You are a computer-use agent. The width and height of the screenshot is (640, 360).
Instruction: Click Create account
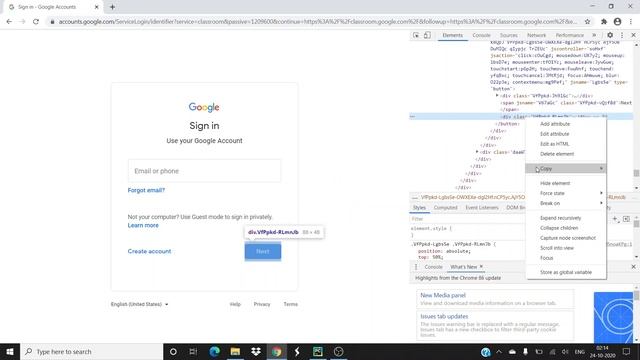(x=149, y=251)
